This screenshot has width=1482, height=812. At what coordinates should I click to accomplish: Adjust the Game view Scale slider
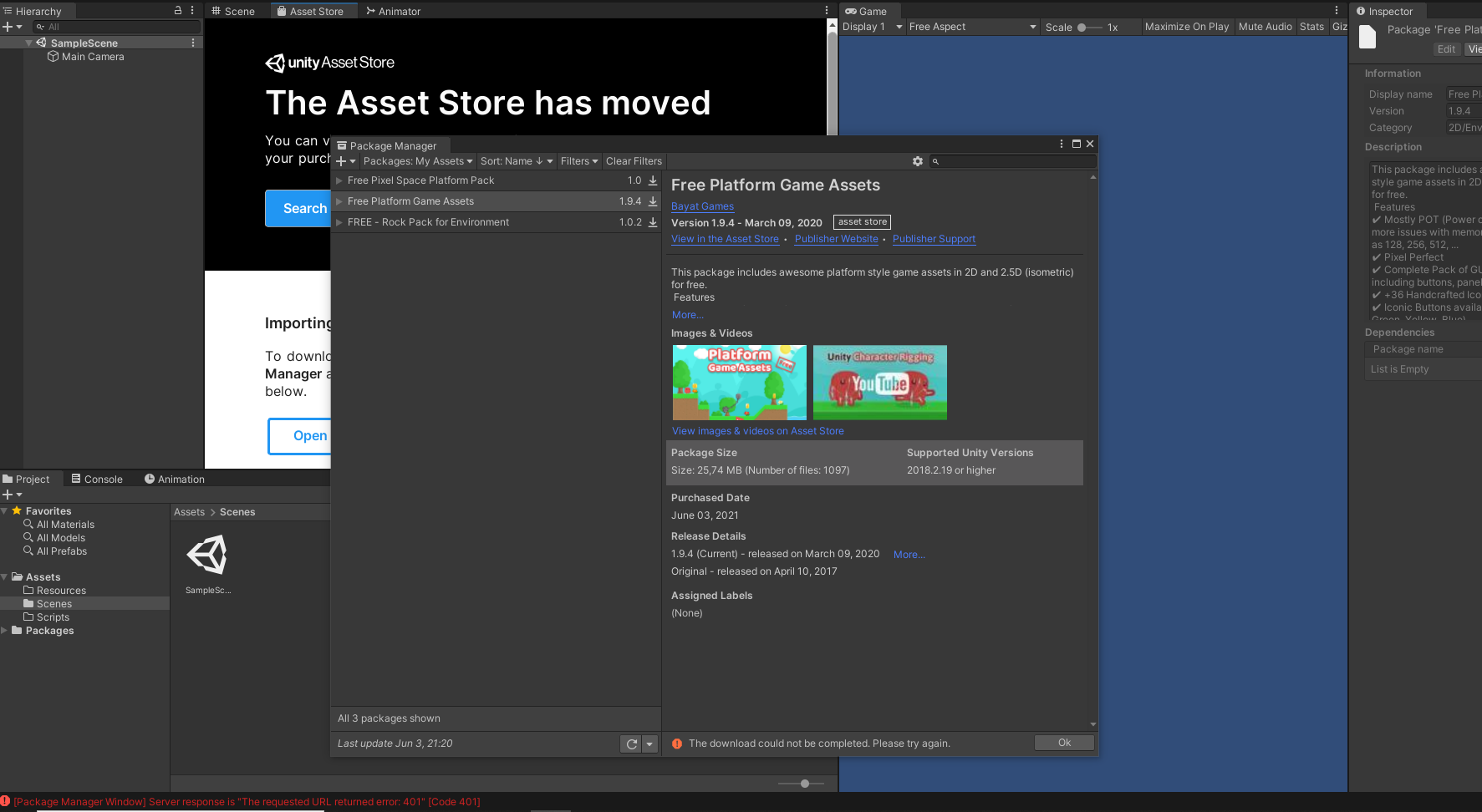(x=1089, y=28)
